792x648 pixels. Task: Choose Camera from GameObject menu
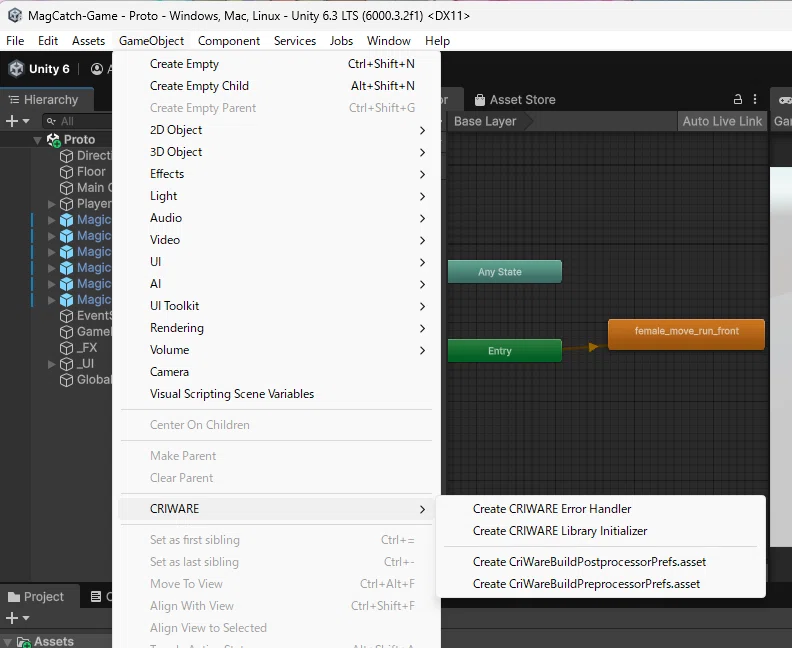(276, 372)
